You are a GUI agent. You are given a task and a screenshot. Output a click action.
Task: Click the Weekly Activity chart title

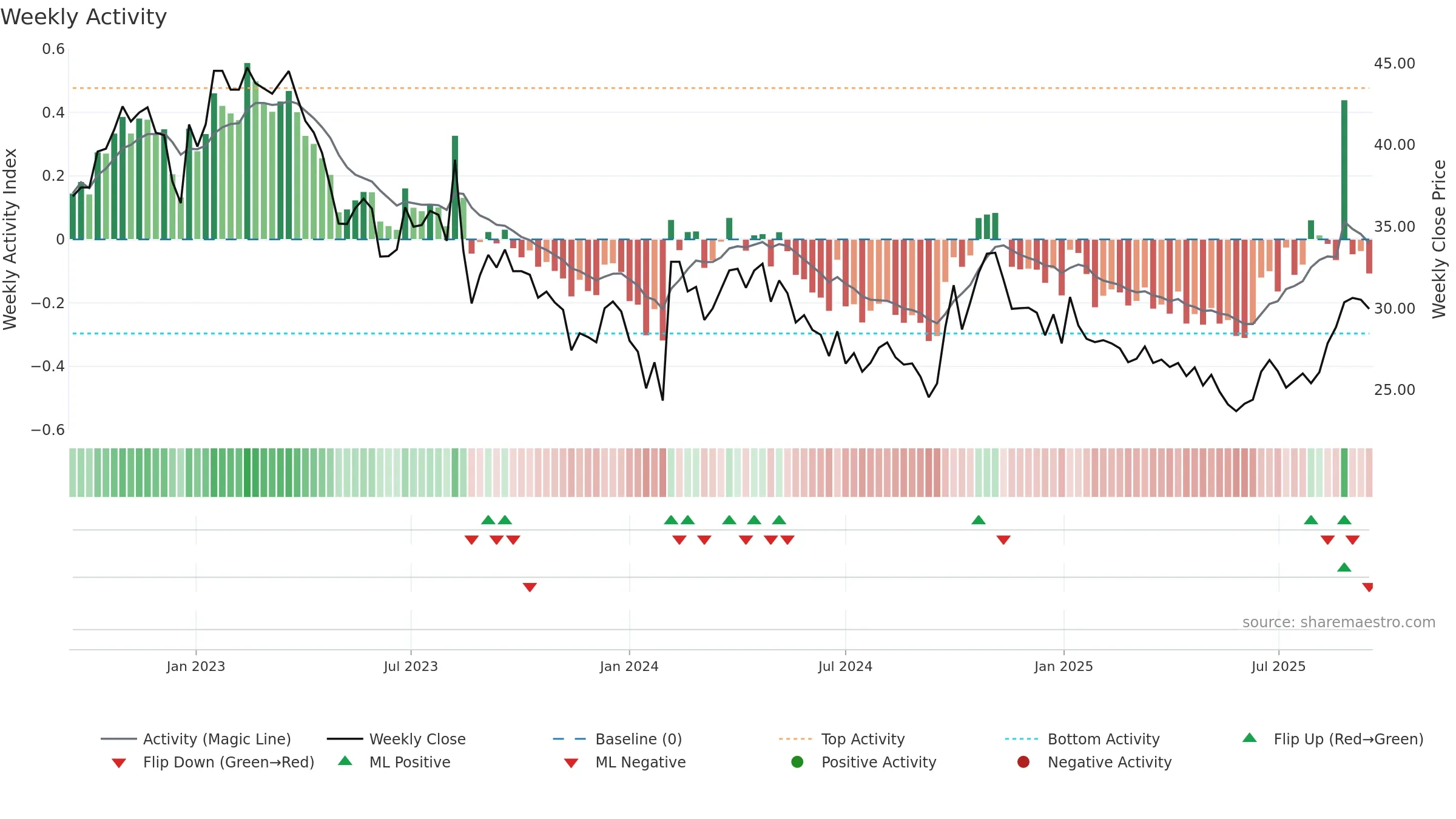(84, 17)
